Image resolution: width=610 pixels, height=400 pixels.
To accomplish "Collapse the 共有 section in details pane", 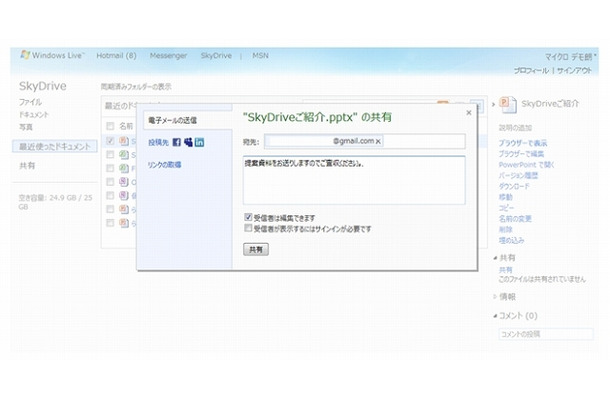I will pos(495,258).
